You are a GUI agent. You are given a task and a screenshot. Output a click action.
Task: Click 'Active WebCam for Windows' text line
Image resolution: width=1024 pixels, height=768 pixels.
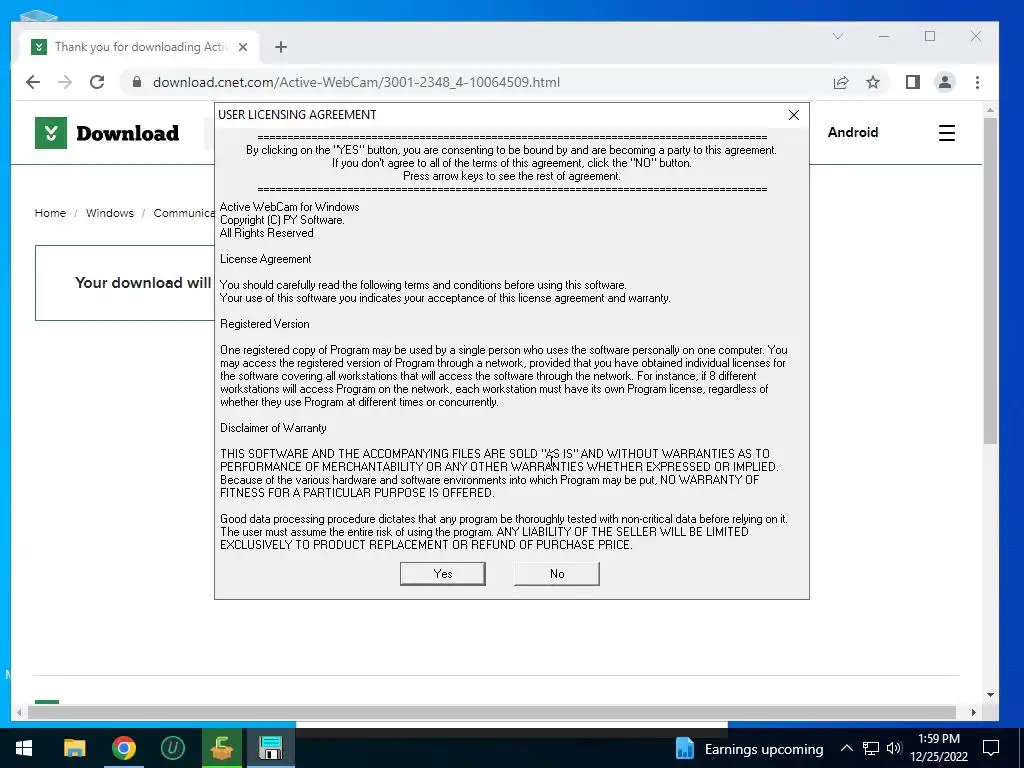tap(289, 207)
